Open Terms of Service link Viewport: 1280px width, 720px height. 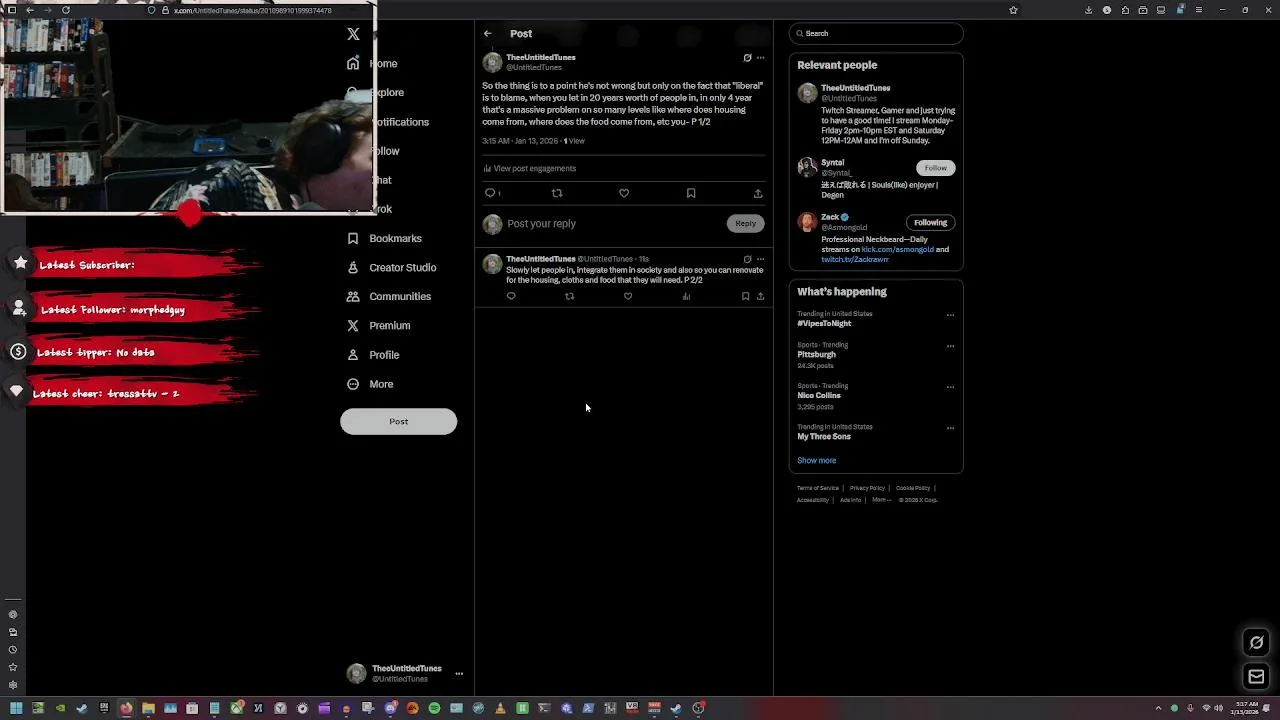[817, 488]
